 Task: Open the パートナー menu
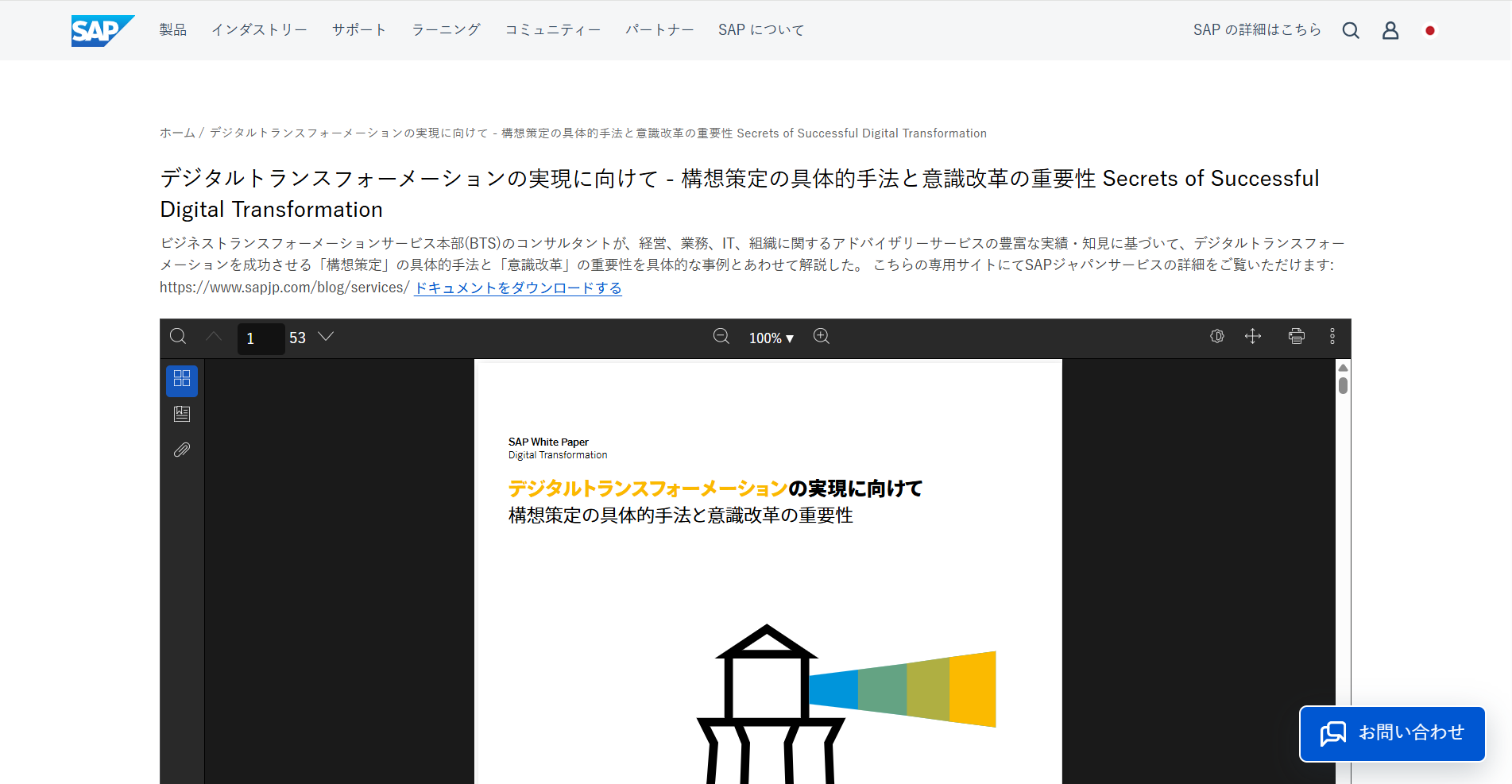pyautogui.click(x=659, y=30)
